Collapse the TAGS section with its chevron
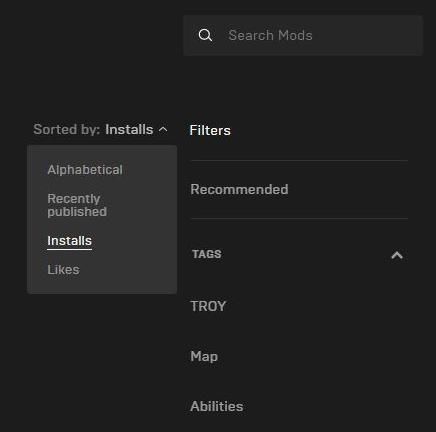The image size is (436, 432). (397, 255)
